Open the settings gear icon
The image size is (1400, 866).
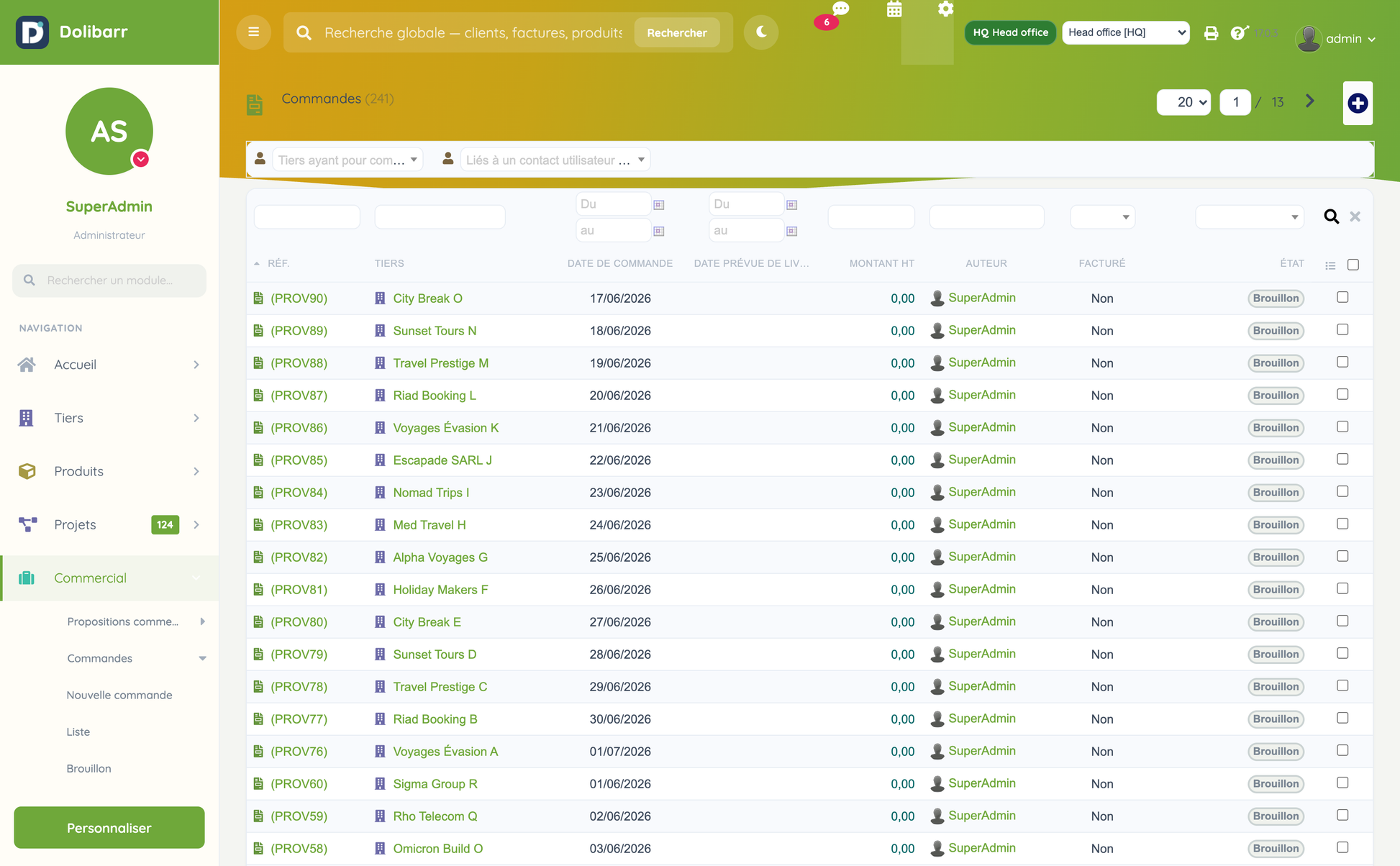[945, 9]
